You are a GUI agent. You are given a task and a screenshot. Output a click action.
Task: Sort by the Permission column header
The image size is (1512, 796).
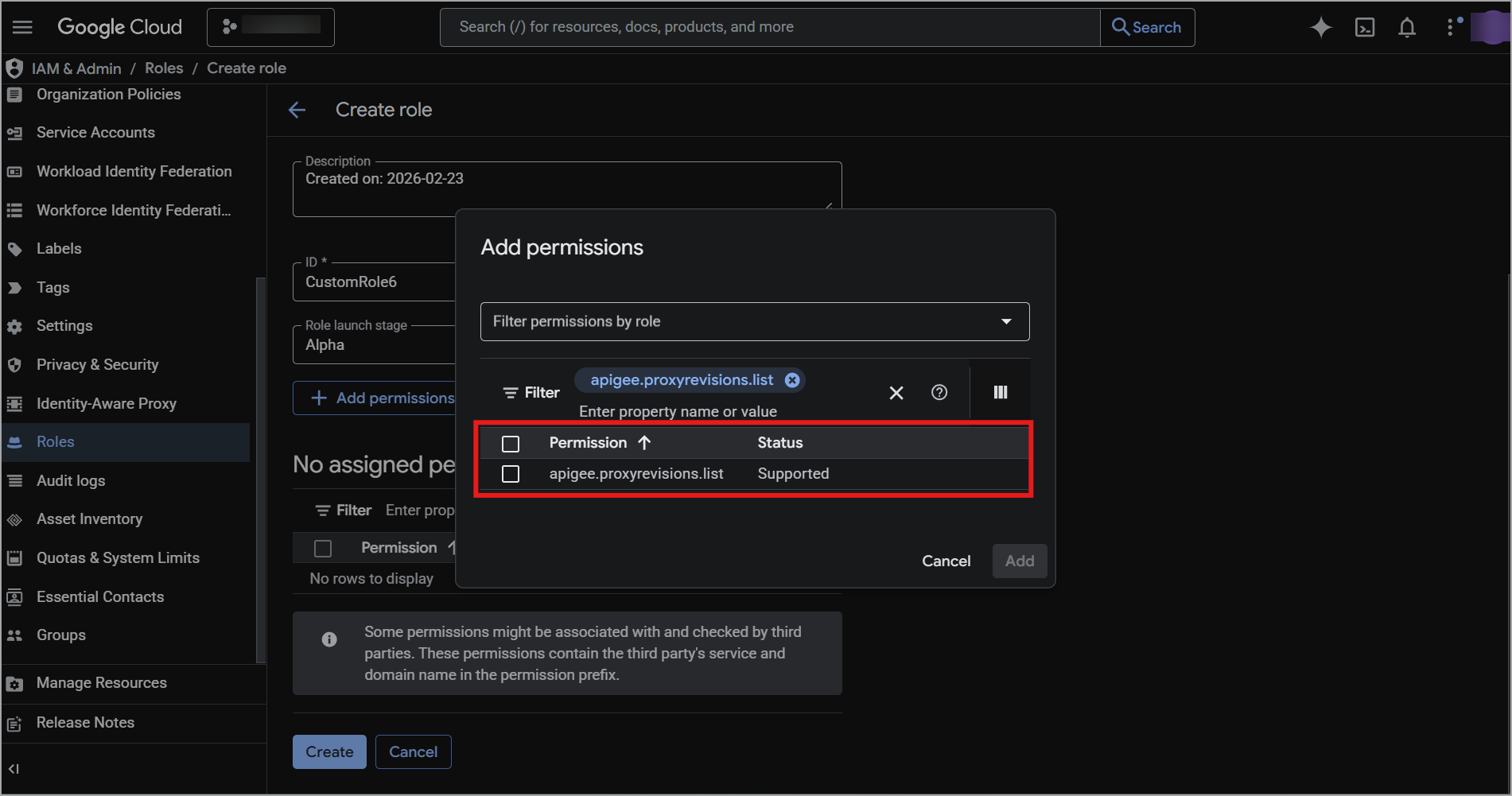point(589,443)
